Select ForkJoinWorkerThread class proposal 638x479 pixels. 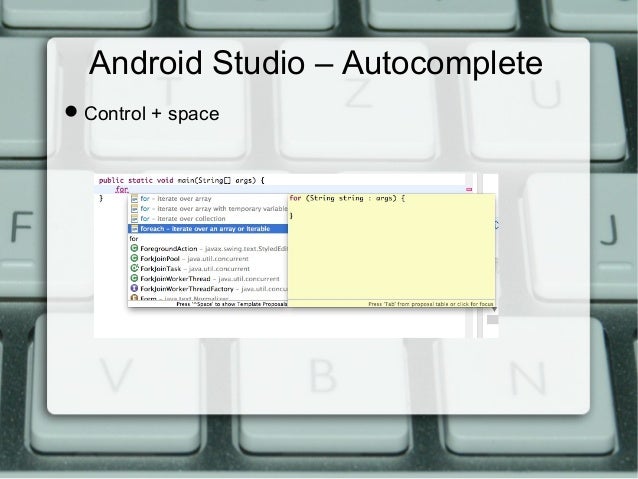tap(208, 279)
